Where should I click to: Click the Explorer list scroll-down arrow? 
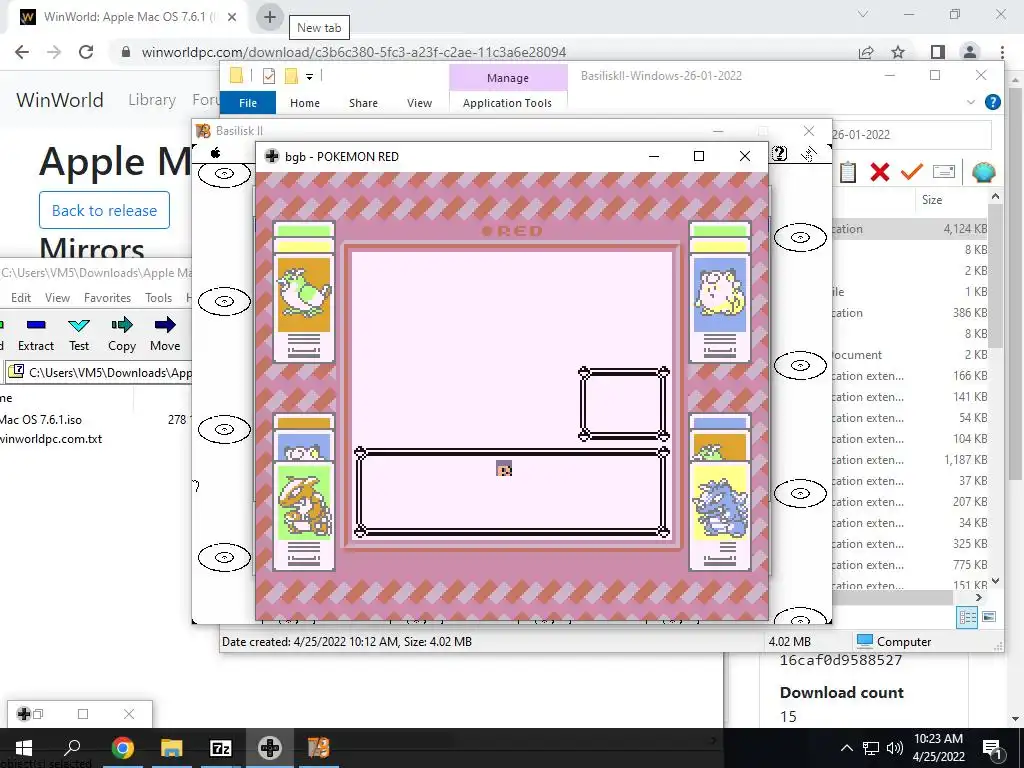pos(995,581)
